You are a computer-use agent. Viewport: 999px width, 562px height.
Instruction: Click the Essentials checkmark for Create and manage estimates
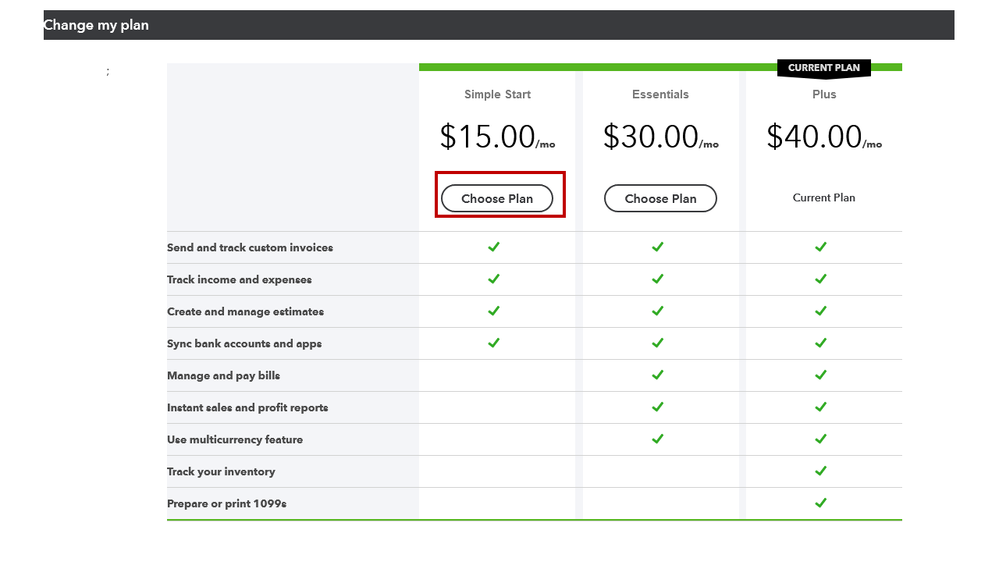pos(657,311)
